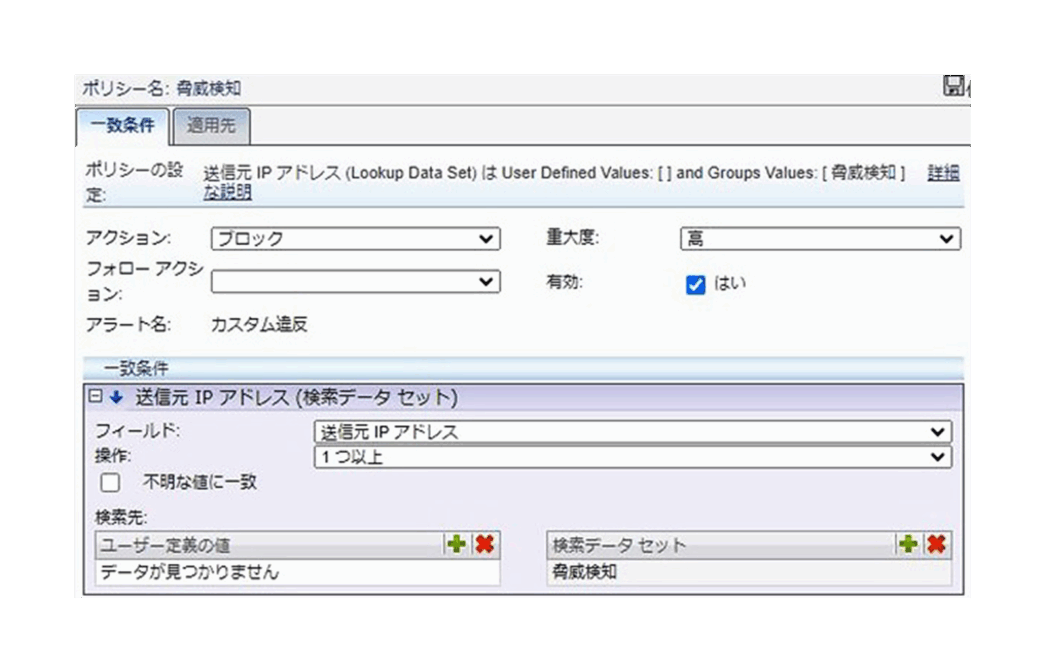Remove a value with the ユーザー定義の値 red X
1043x668 pixels.
click(485, 544)
